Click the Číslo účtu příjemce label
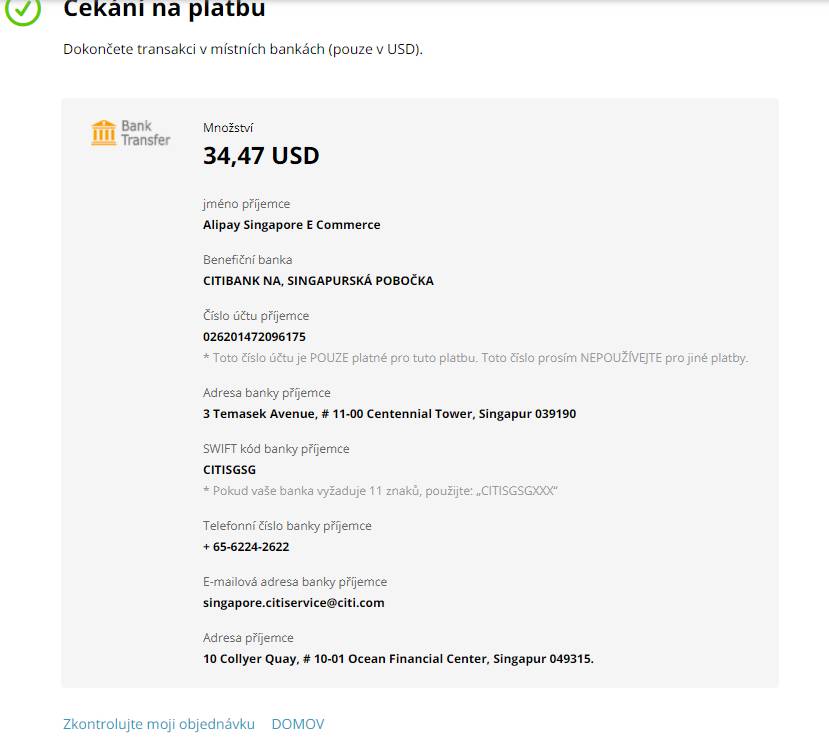 point(256,316)
